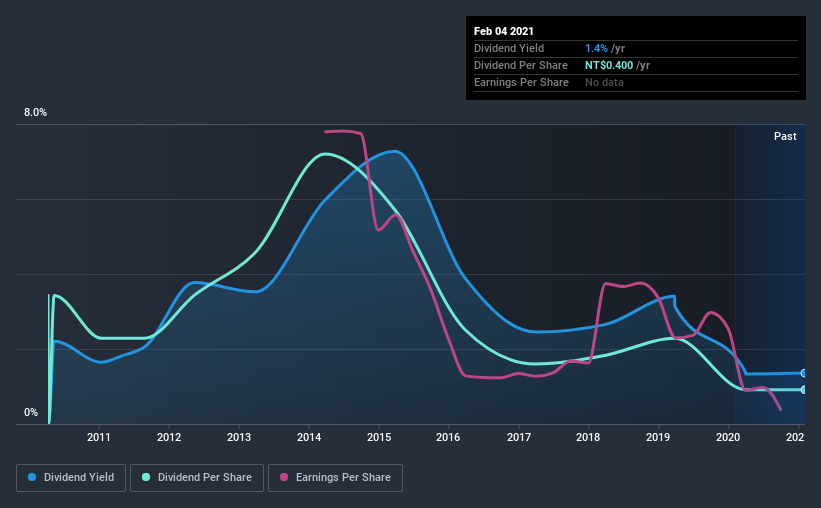
Task: Click the 2015 x-axis label
Action: (x=379, y=437)
